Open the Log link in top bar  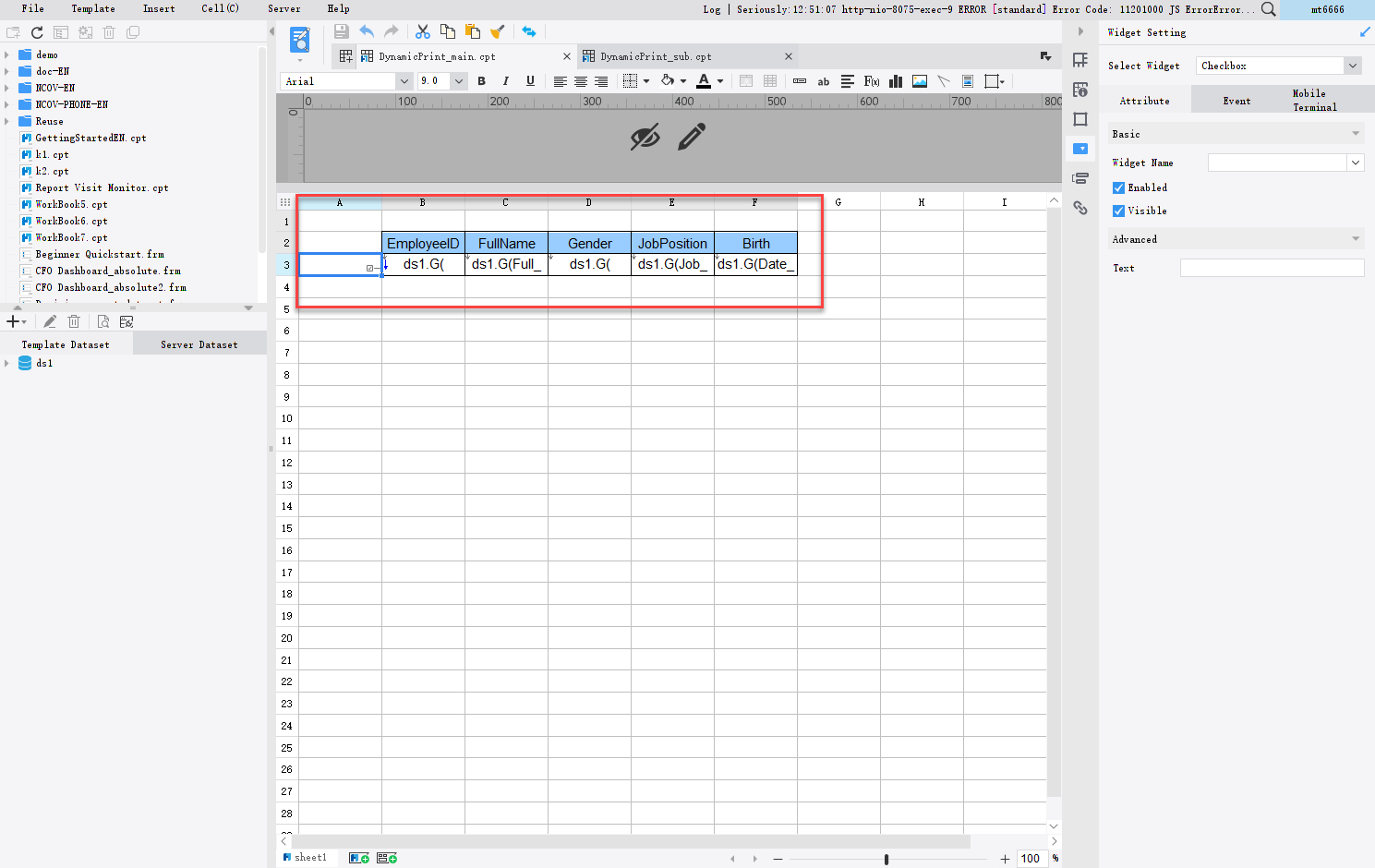coord(712,9)
